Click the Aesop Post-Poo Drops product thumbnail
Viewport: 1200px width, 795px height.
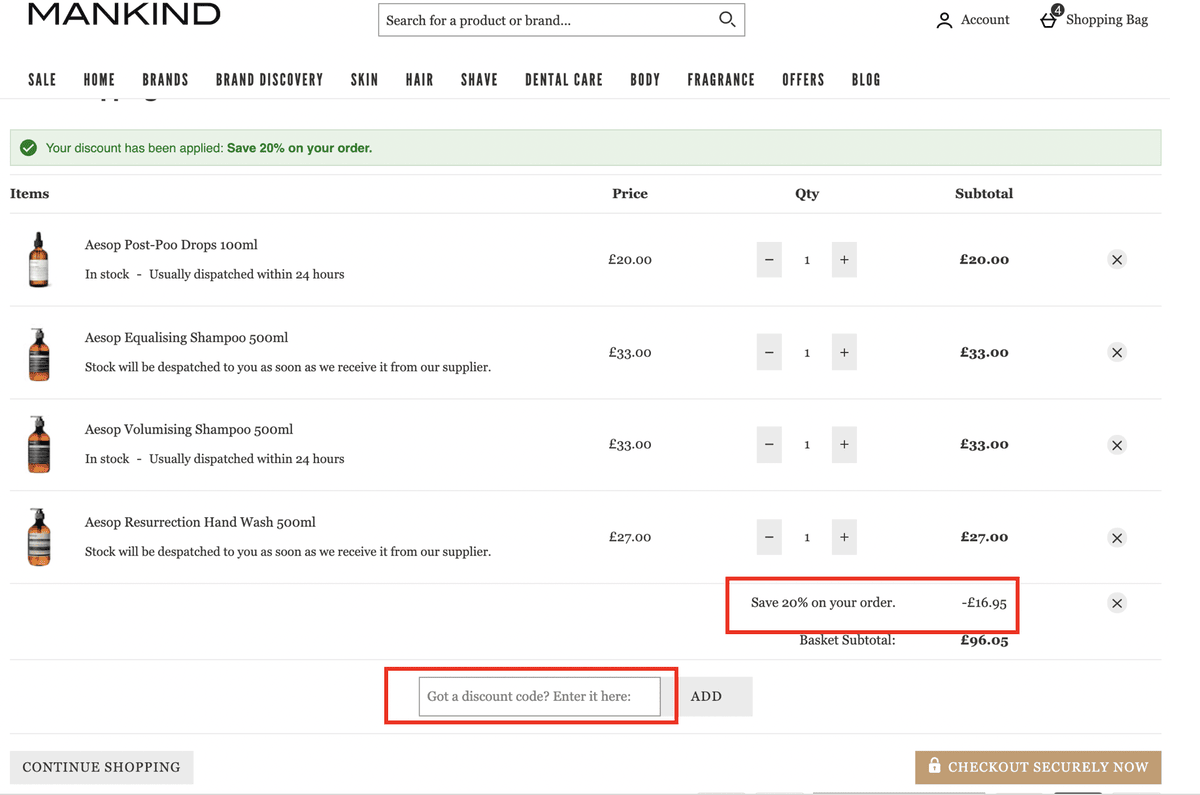pos(39,260)
